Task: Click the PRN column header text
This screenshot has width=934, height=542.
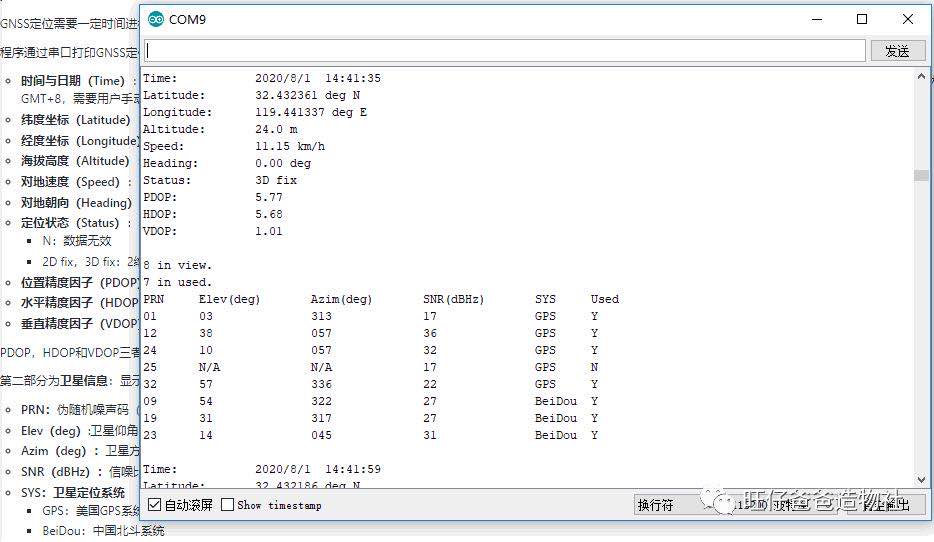Action: (x=154, y=299)
